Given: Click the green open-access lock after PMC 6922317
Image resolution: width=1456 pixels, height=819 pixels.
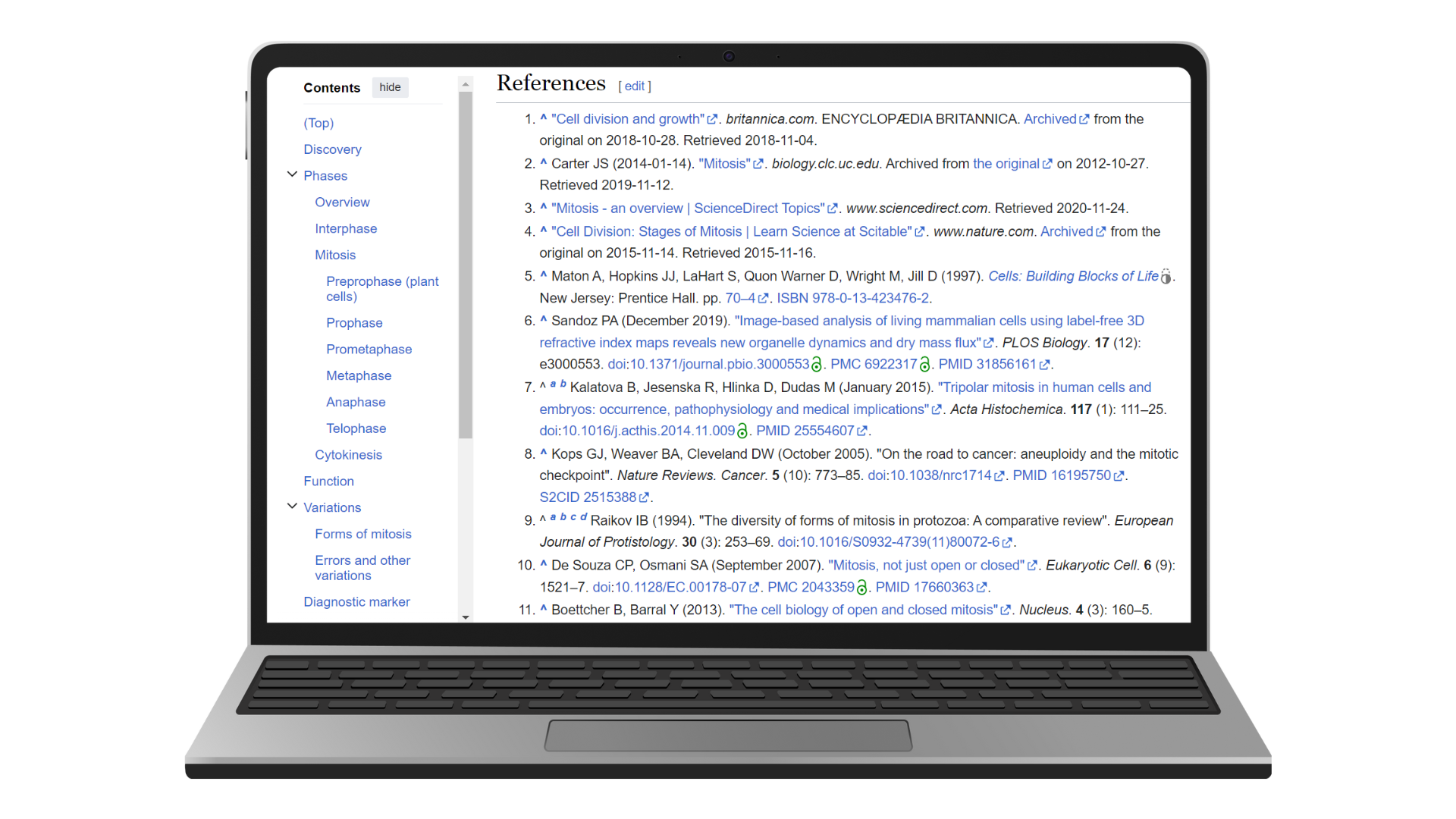Looking at the screenshot, I should [x=924, y=365].
